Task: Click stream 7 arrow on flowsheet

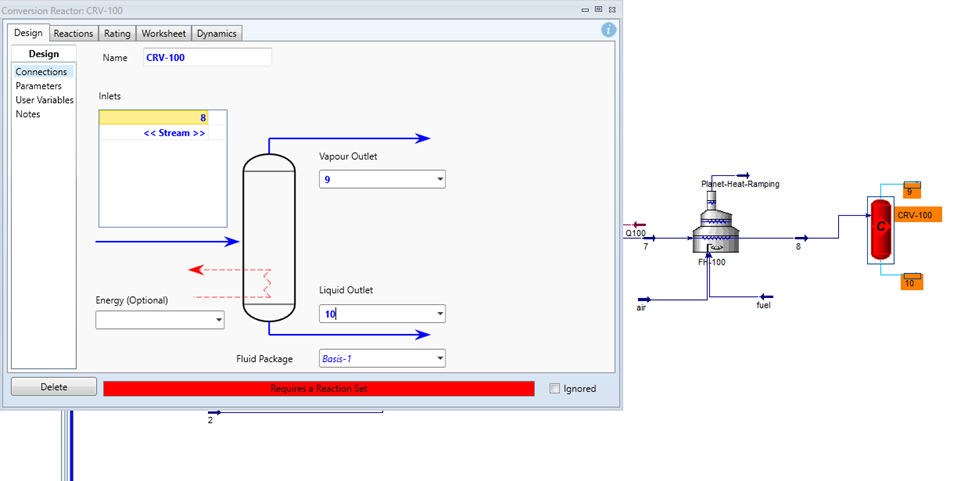Action: pos(649,238)
